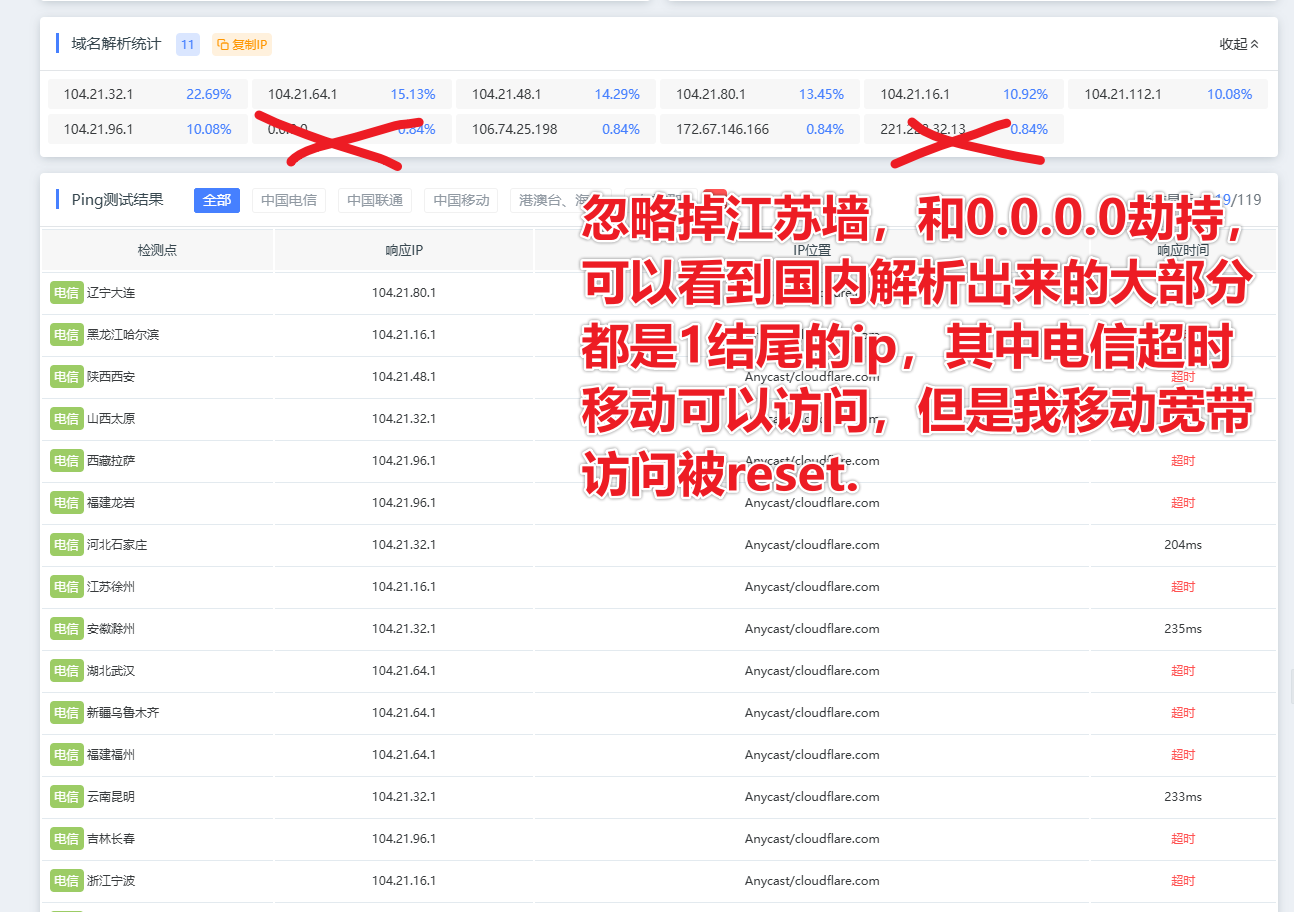Click the 超时 result in 福建龙岩 row
The width and height of the screenshot is (1294, 912).
point(1183,503)
